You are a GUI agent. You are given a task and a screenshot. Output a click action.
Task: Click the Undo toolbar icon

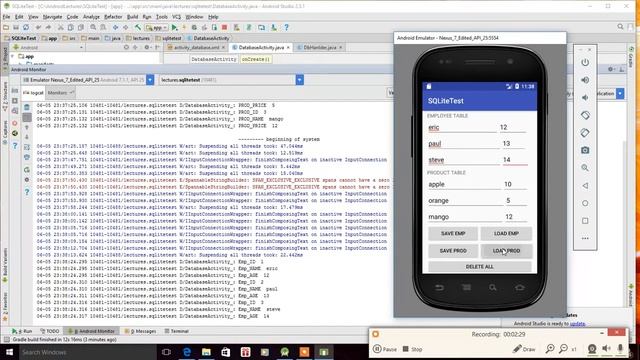coord(38,27)
